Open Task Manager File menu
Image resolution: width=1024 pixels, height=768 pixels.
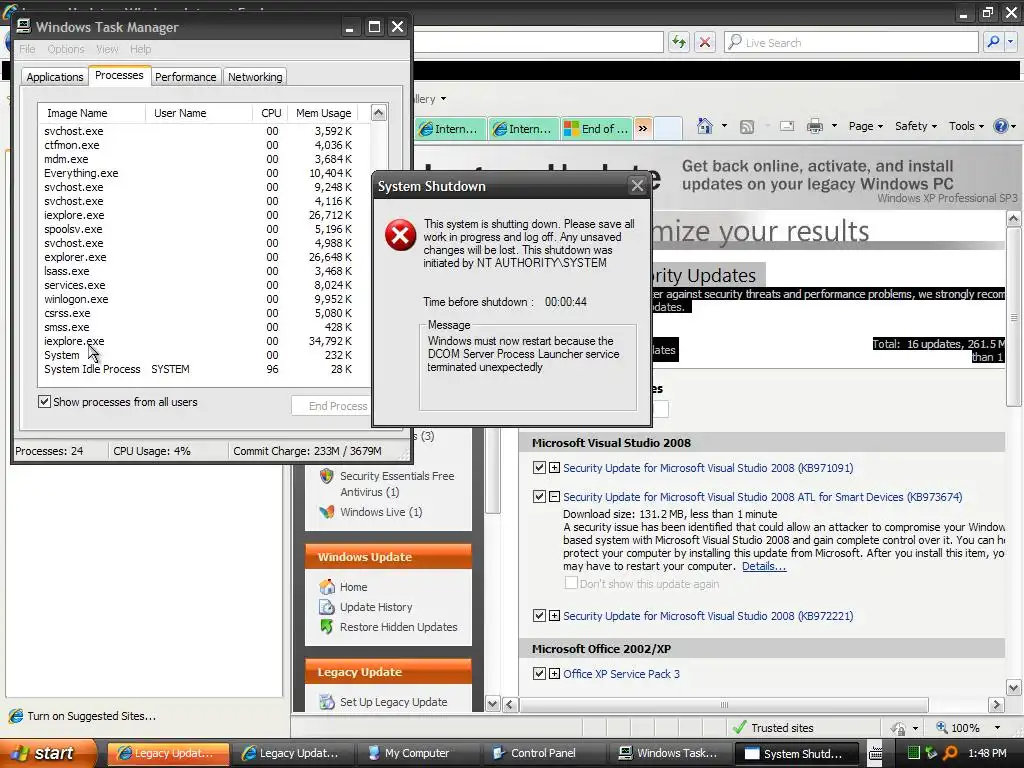point(27,49)
